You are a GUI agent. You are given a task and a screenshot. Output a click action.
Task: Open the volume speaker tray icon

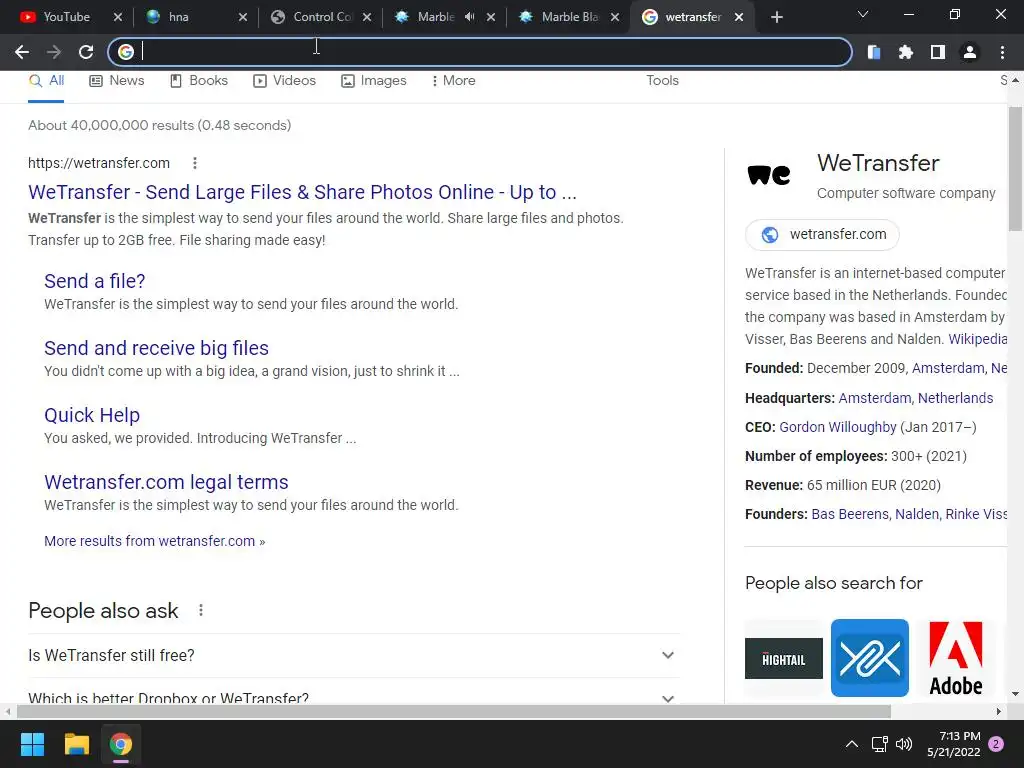click(904, 744)
